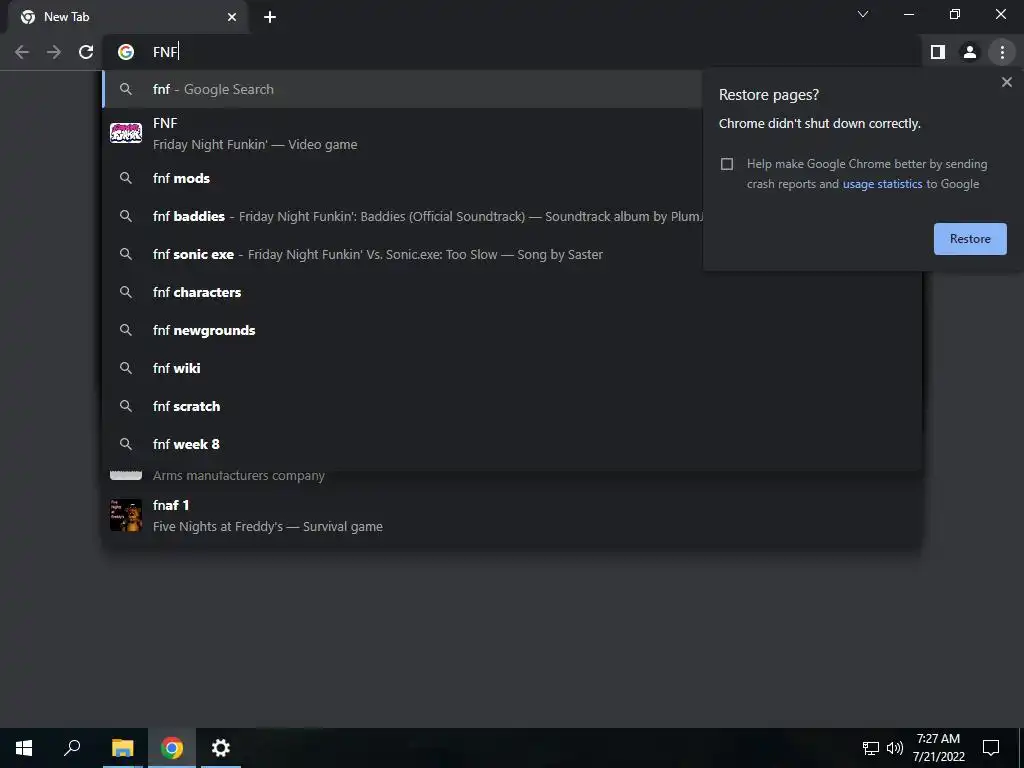The width and height of the screenshot is (1024, 768).
Task: Pick the fnf newgrounds suggestion
Action: [x=512, y=330]
